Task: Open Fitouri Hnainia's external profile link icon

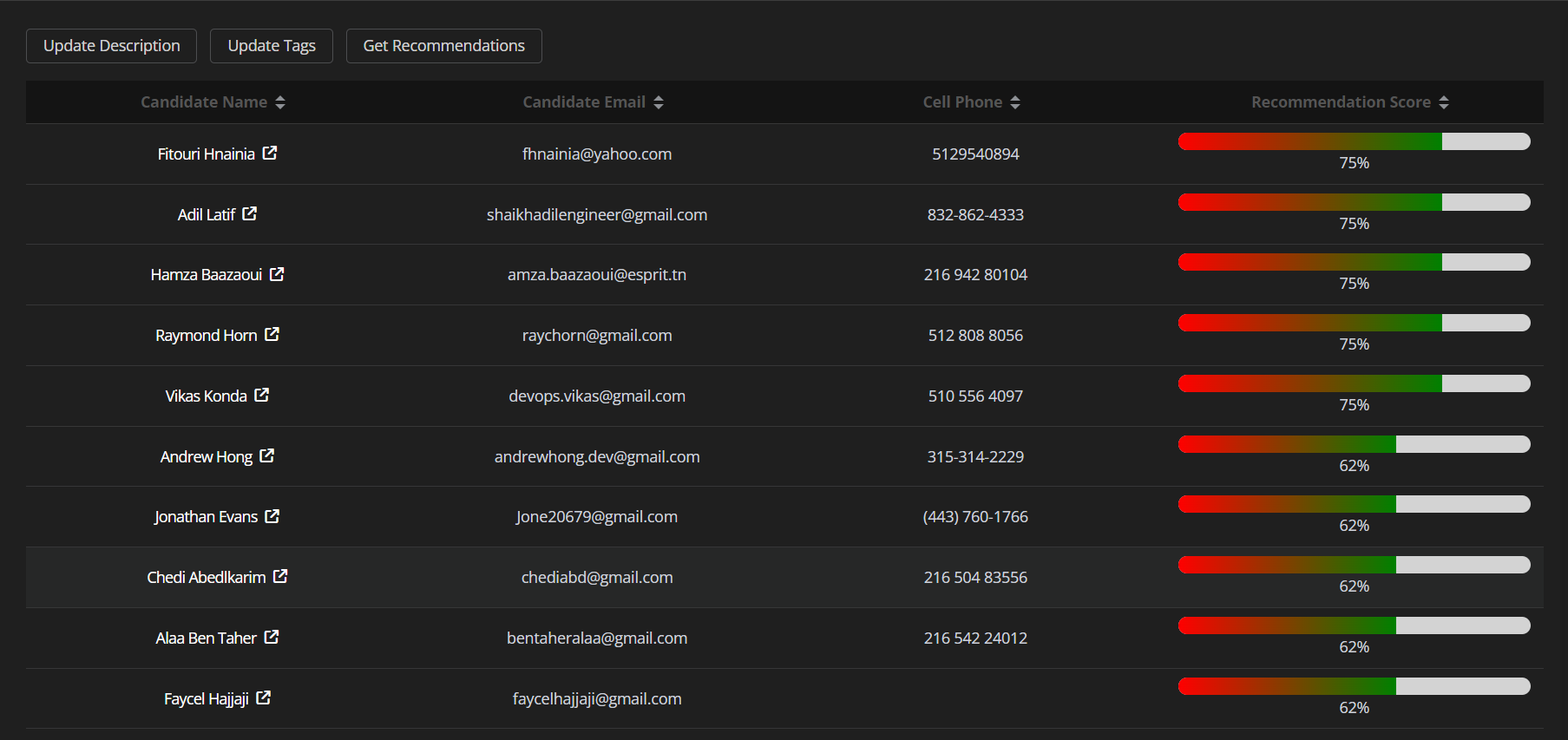Action: click(x=270, y=153)
